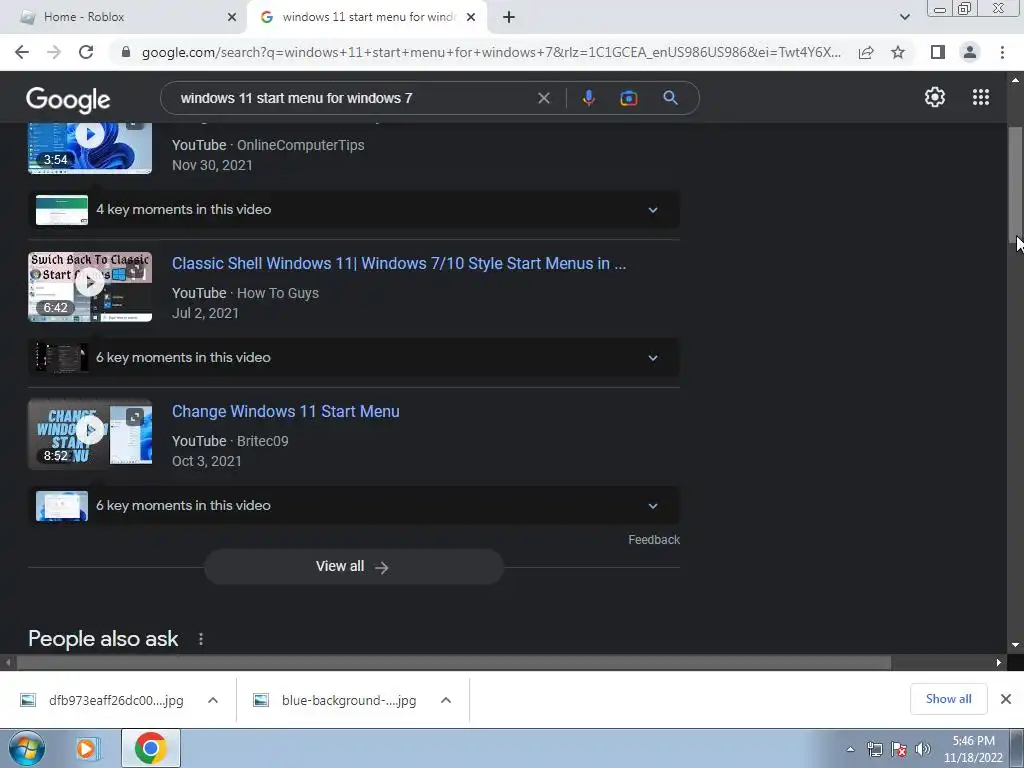Open People also ask options menu

click(x=200, y=639)
